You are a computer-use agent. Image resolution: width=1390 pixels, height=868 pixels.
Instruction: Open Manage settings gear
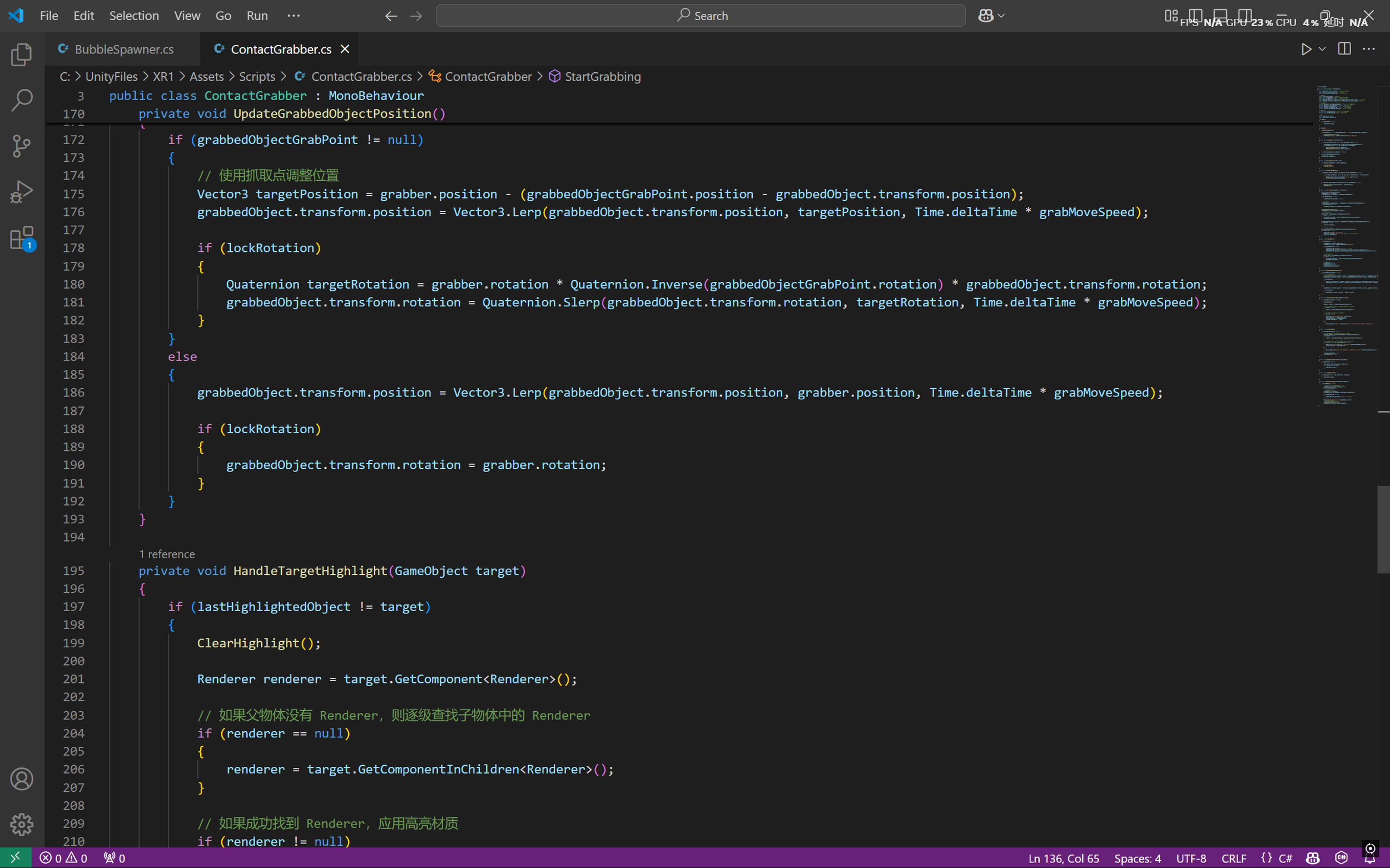pos(21,825)
